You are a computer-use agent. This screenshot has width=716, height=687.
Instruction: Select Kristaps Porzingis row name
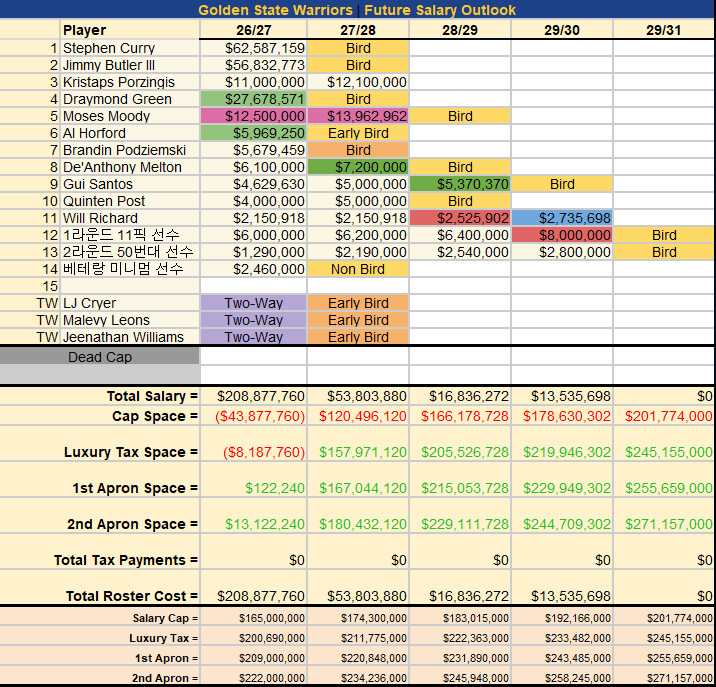click(x=130, y=82)
